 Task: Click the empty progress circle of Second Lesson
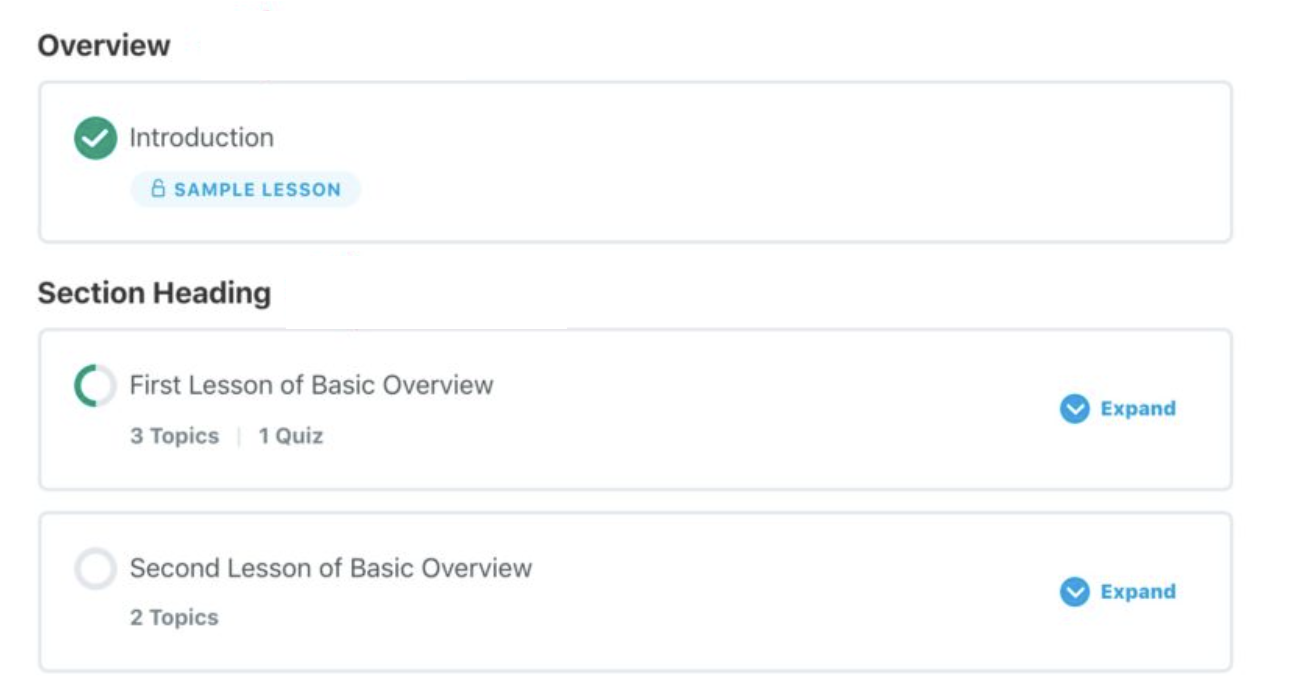point(95,569)
